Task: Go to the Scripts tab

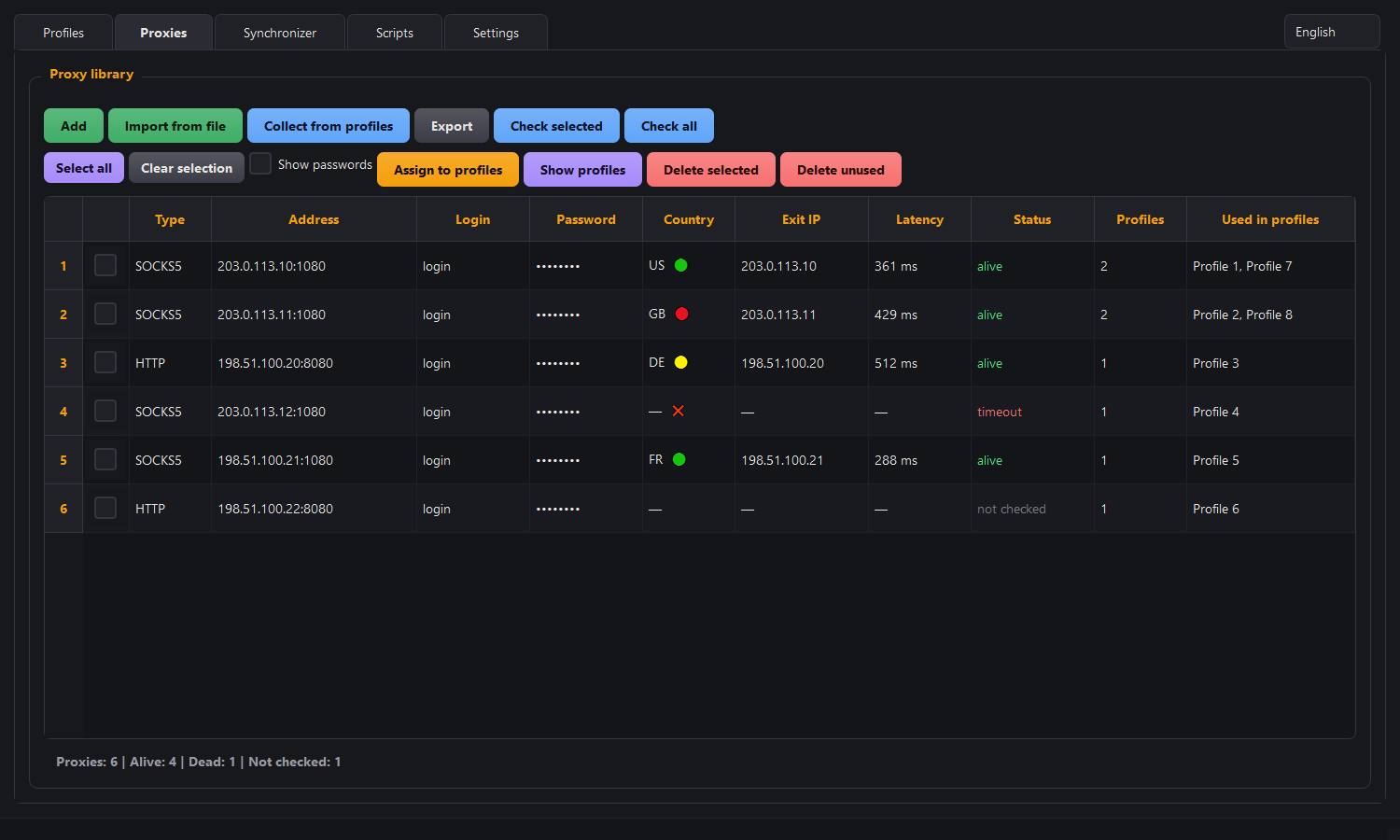Action: [395, 33]
